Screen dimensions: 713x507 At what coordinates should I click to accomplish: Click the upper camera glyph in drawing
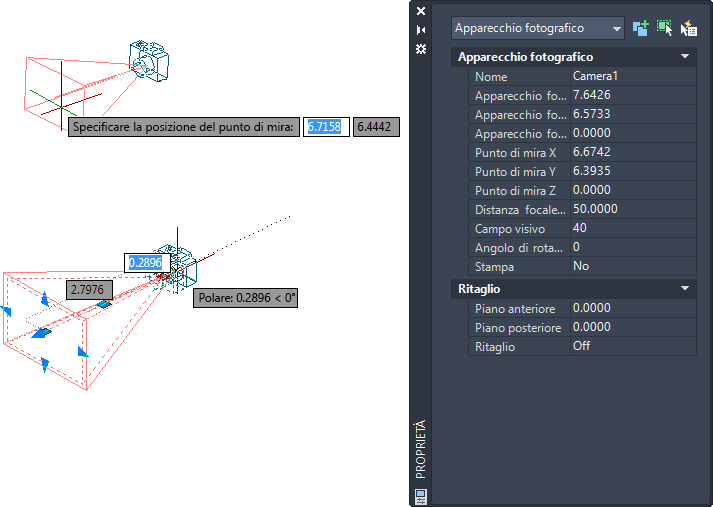[x=149, y=61]
